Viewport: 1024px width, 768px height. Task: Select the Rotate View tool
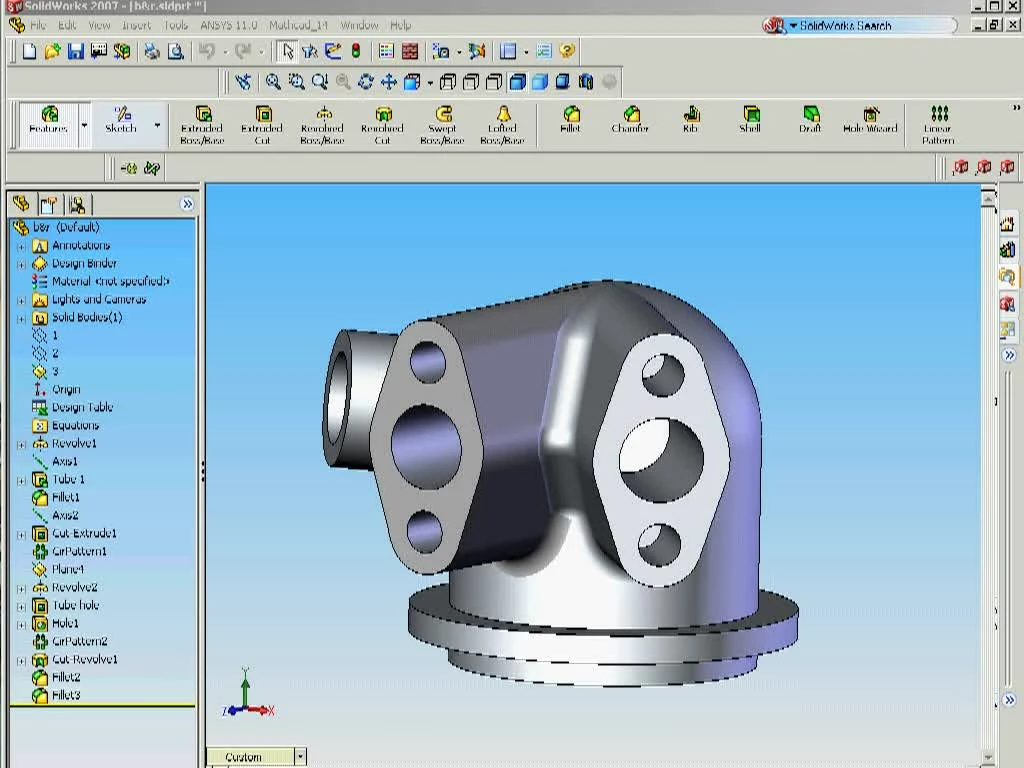366,82
